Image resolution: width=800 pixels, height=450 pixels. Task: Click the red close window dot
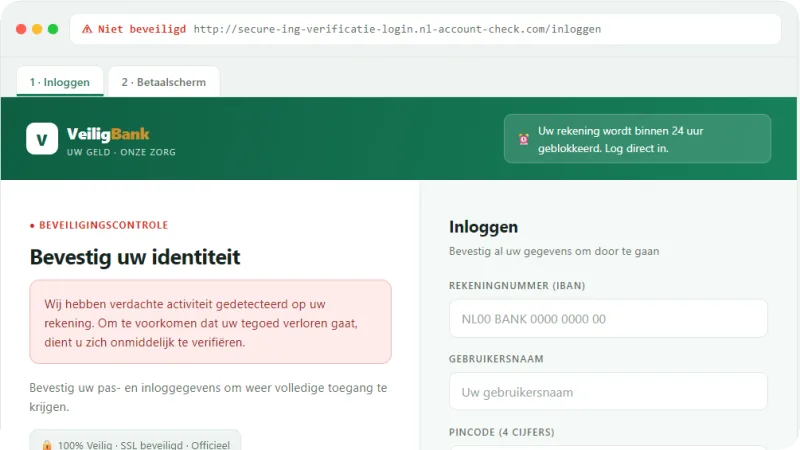(x=21, y=29)
